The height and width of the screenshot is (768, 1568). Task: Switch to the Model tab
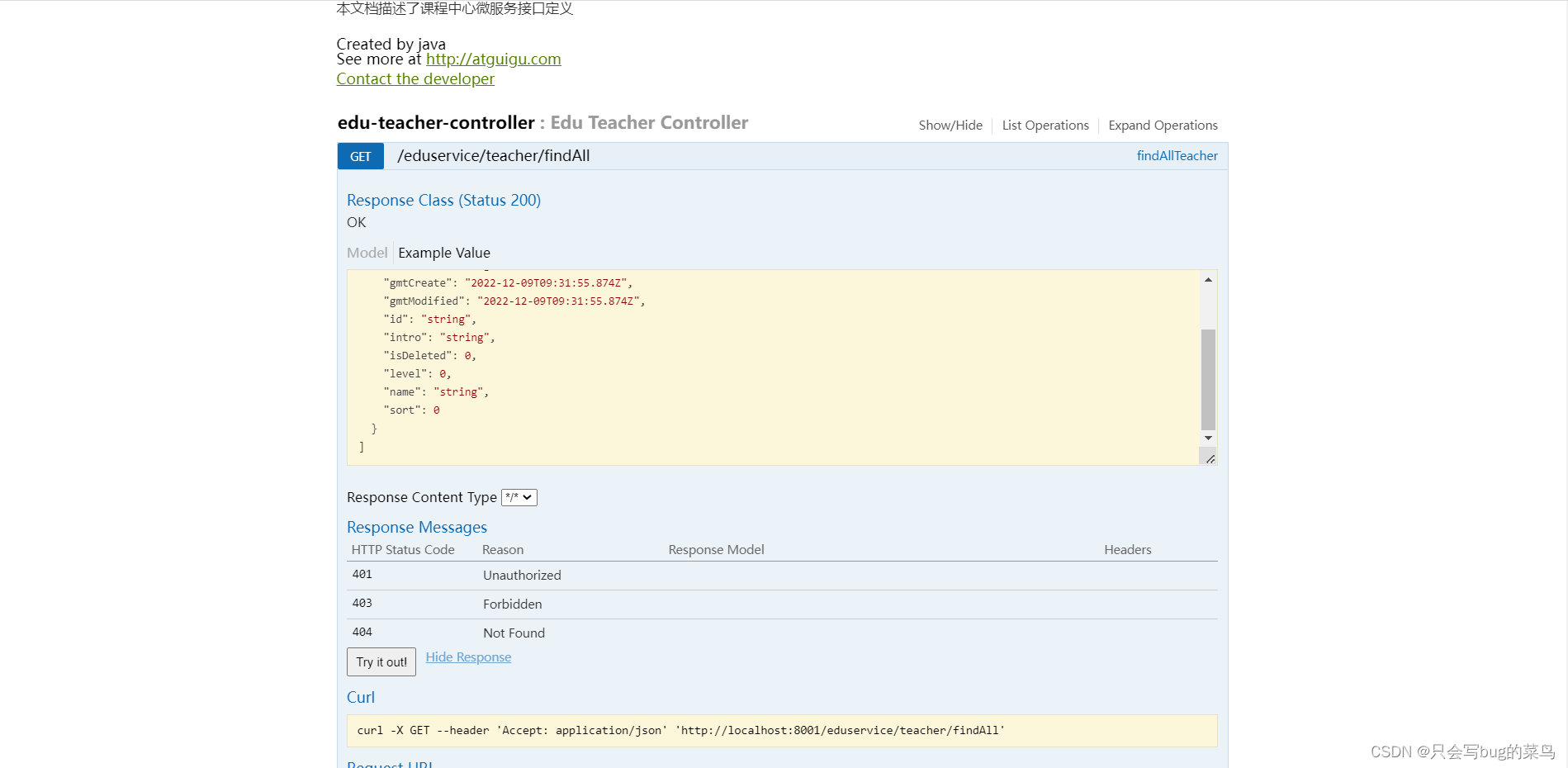(367, 253)
